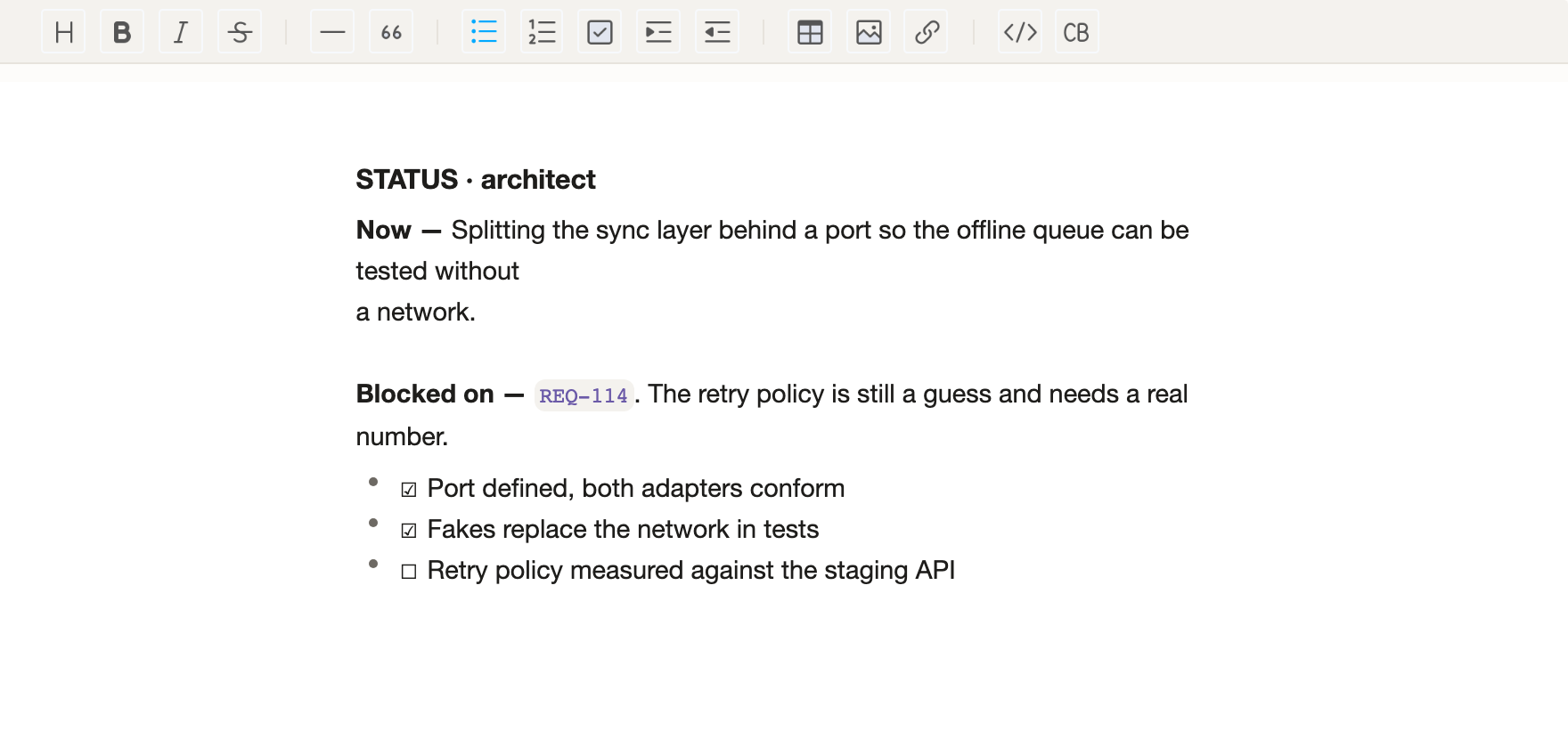The width and height of the screenshot is (1568, 748).
Task: Click the 'STATUS · architect' heading
Action: (476, 180)
